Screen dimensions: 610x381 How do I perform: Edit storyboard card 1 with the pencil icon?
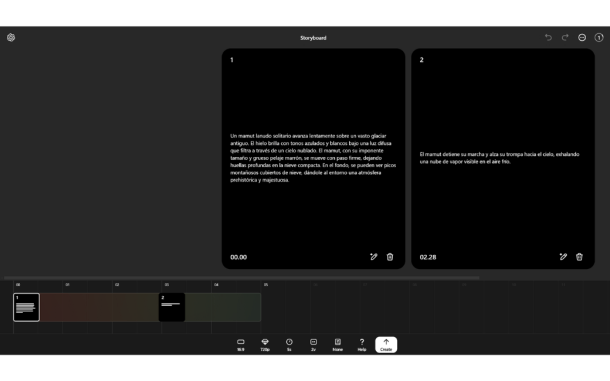click(x=373, y=256)
